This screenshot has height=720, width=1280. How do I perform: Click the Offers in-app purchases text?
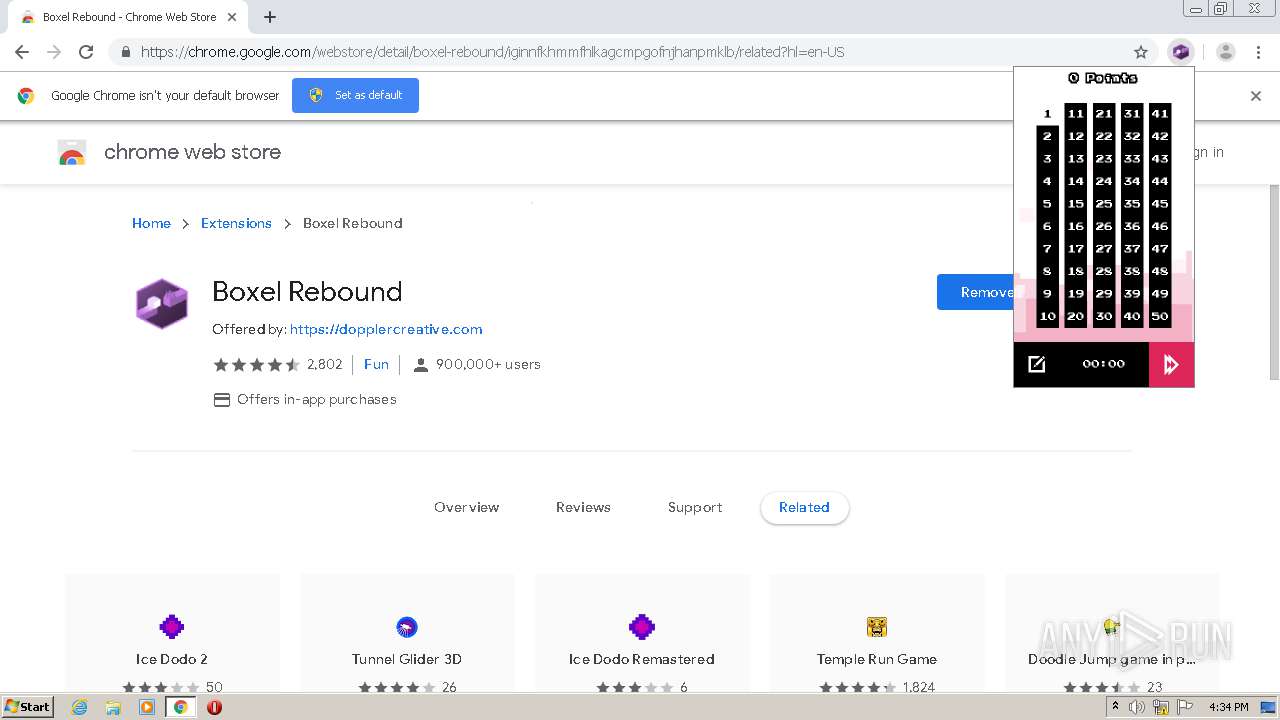(x=316, y=400)
